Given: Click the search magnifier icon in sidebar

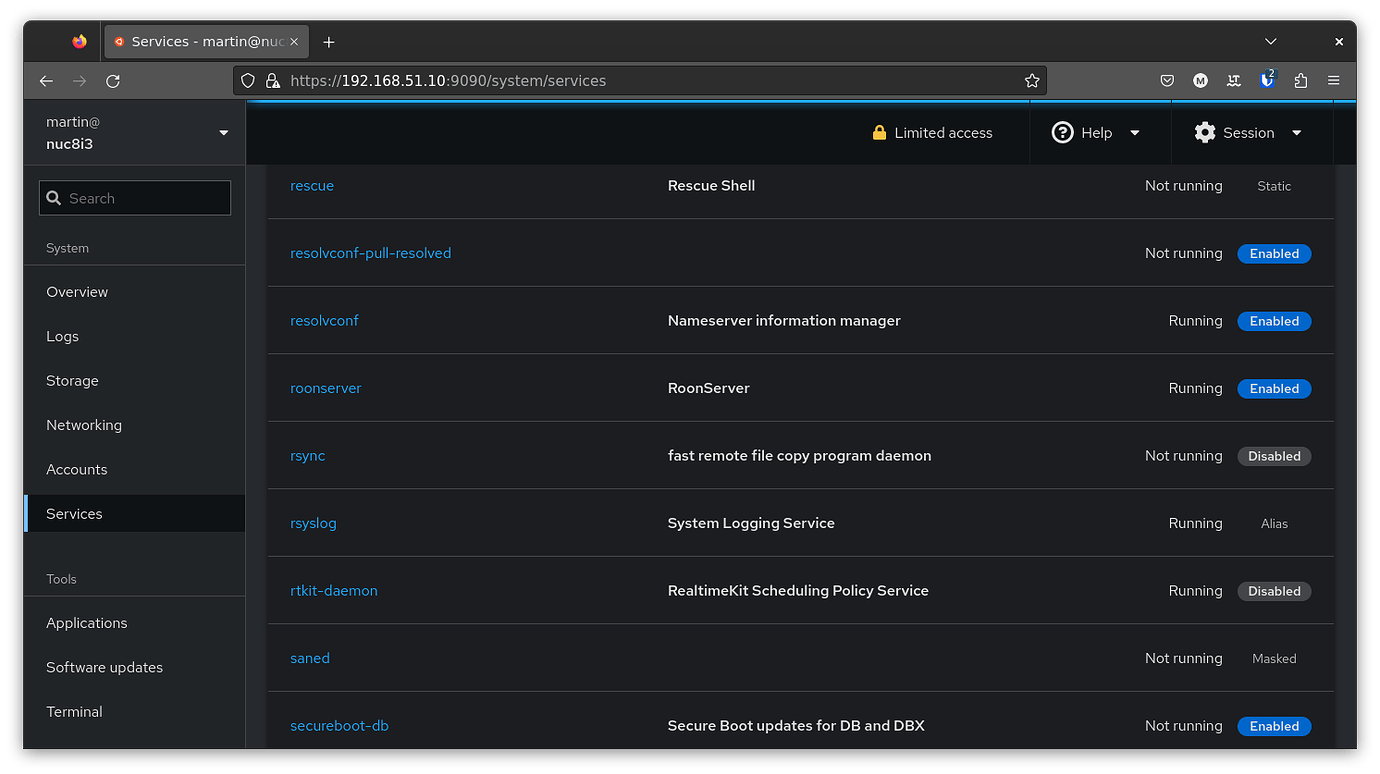Looking at the screenshot, I should pos(54,198).
